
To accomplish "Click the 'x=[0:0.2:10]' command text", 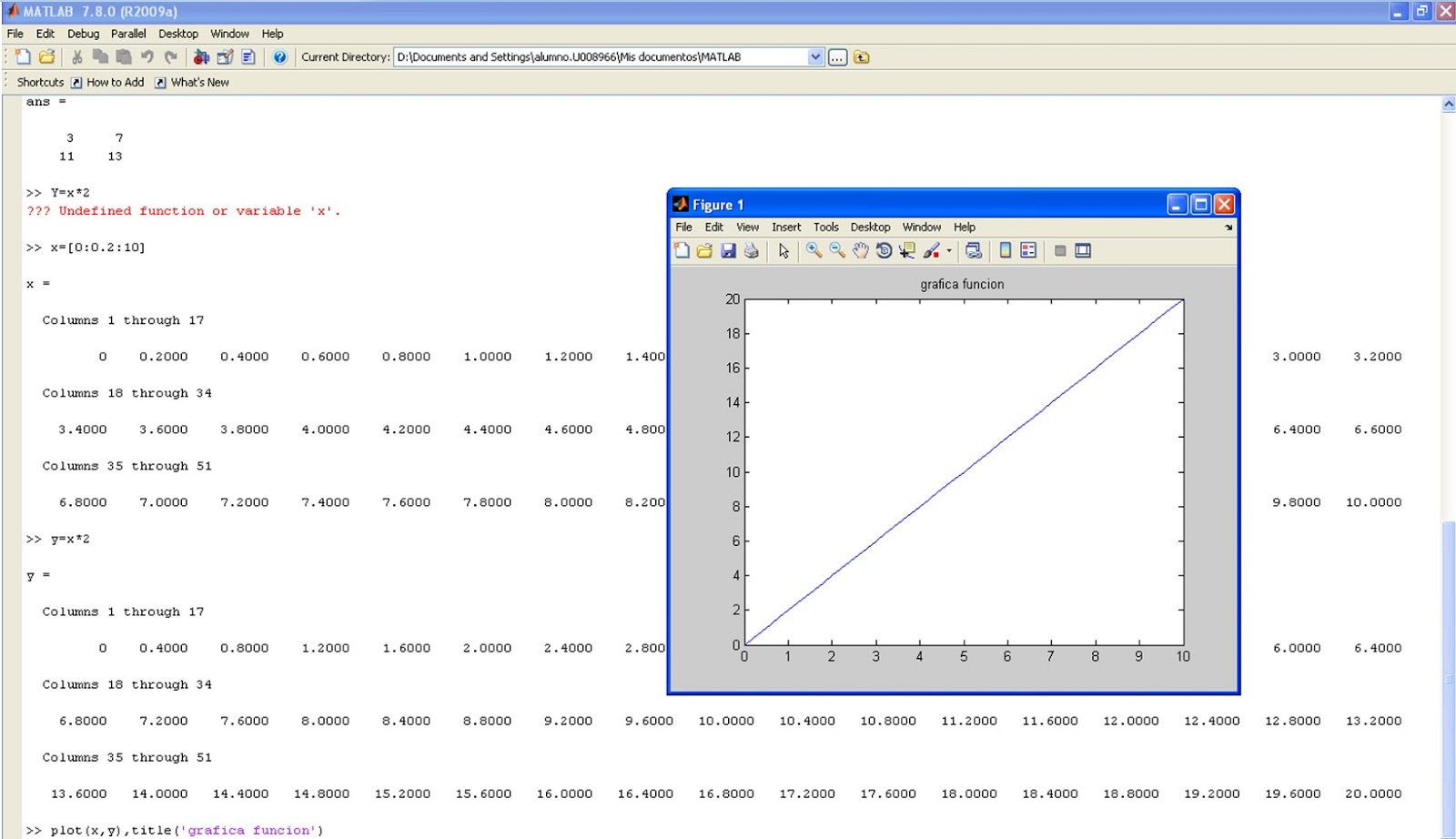I will [97, 247].
